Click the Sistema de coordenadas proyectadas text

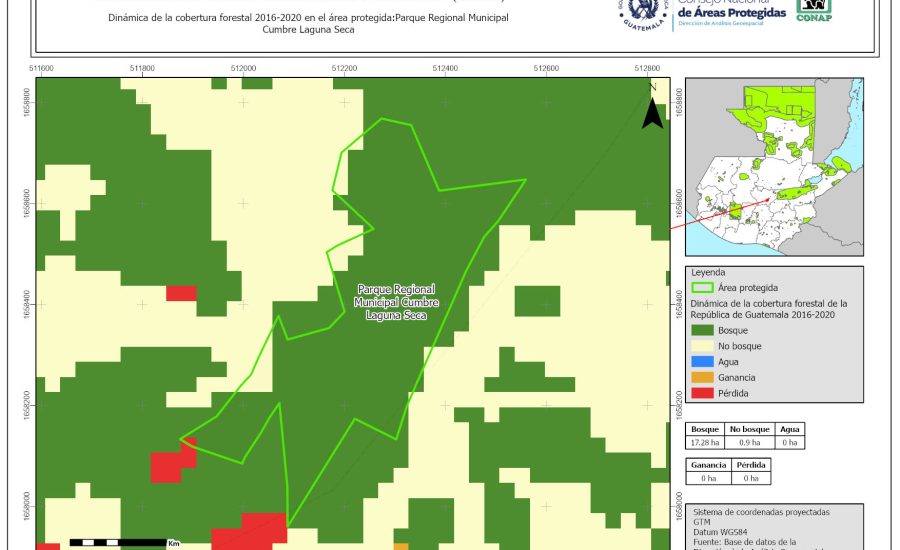[x=759, y=512]
